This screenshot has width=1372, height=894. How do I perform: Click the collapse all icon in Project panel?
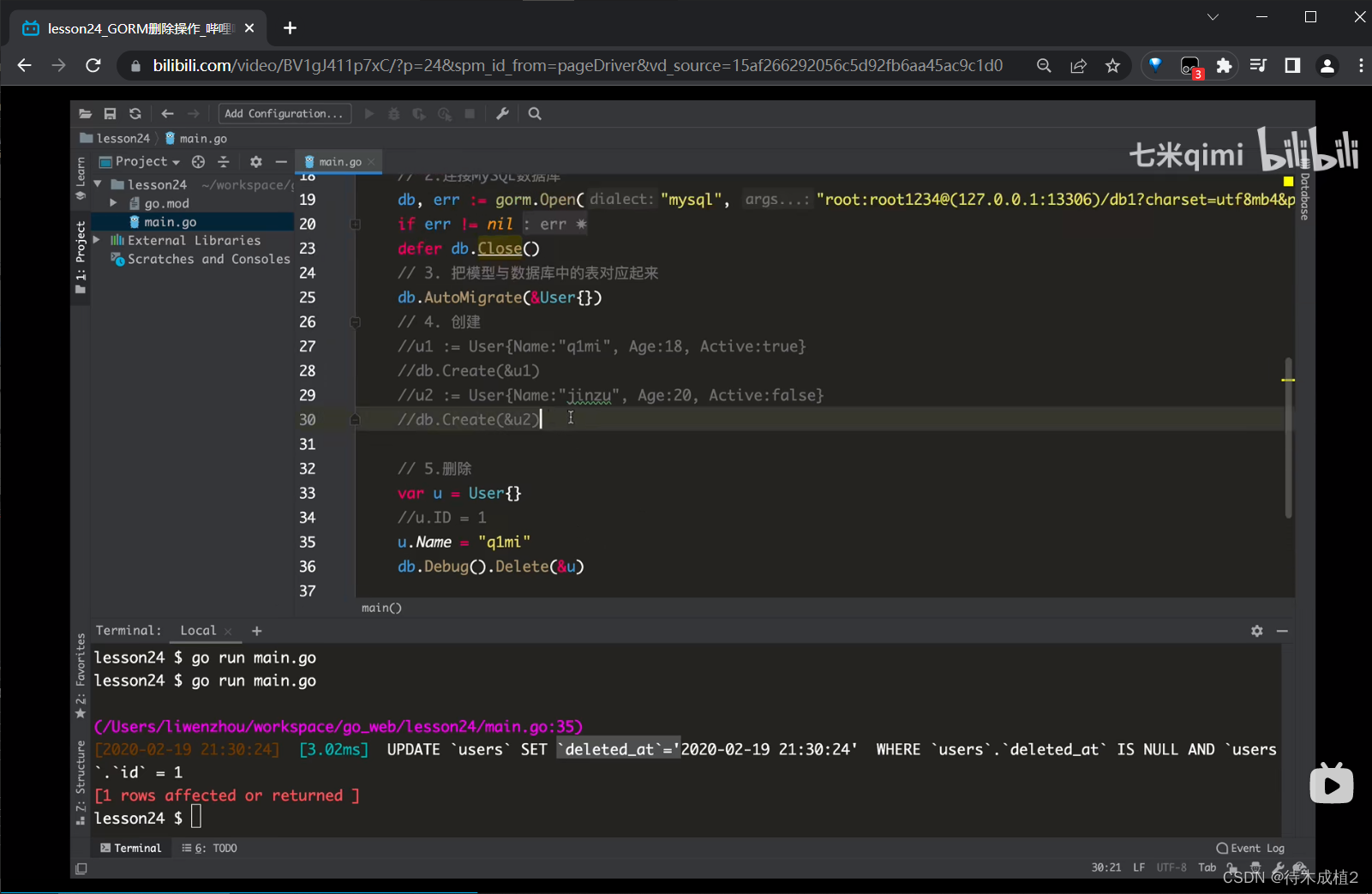tap(224, 161)
